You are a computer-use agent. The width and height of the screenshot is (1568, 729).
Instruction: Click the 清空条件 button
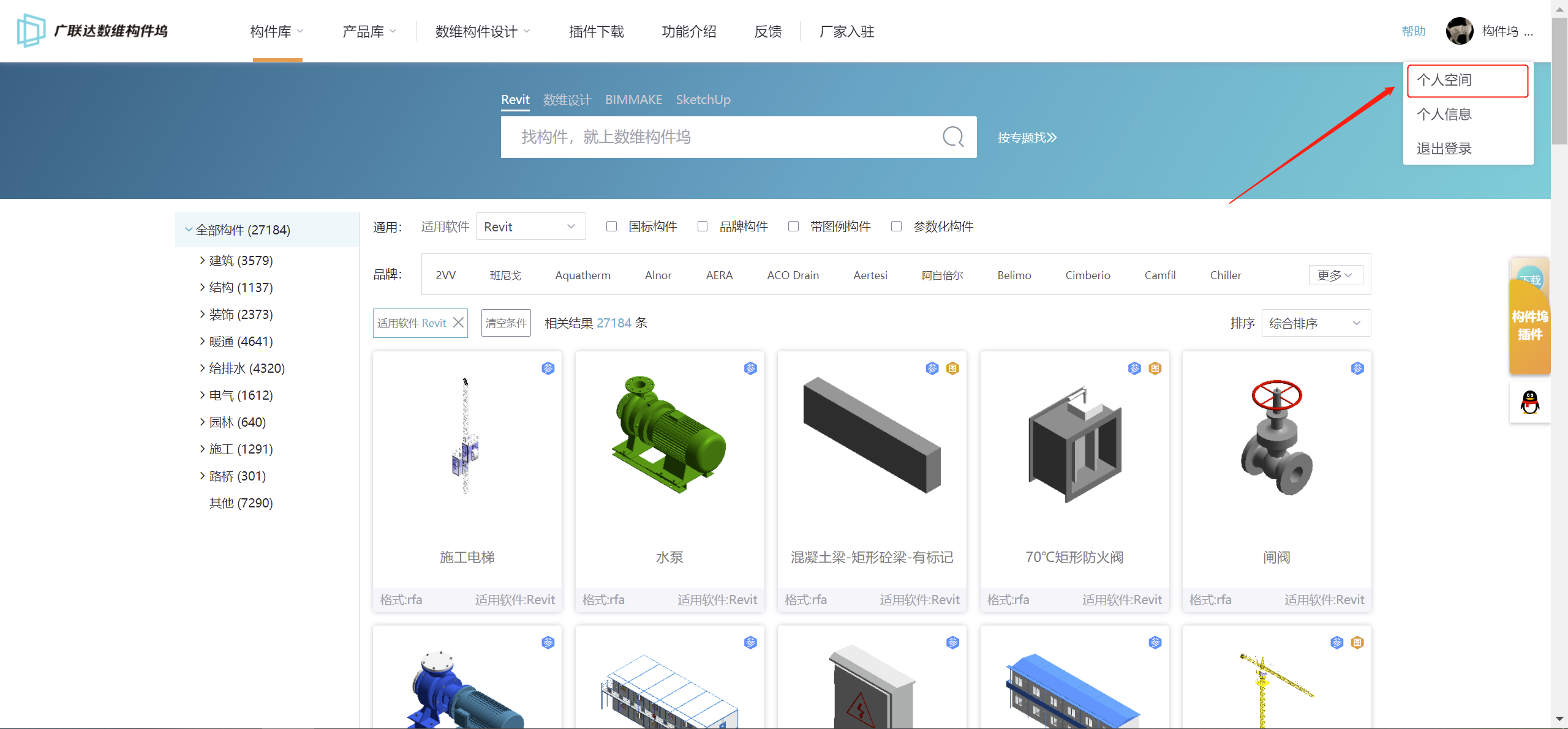tap(506, 323)
